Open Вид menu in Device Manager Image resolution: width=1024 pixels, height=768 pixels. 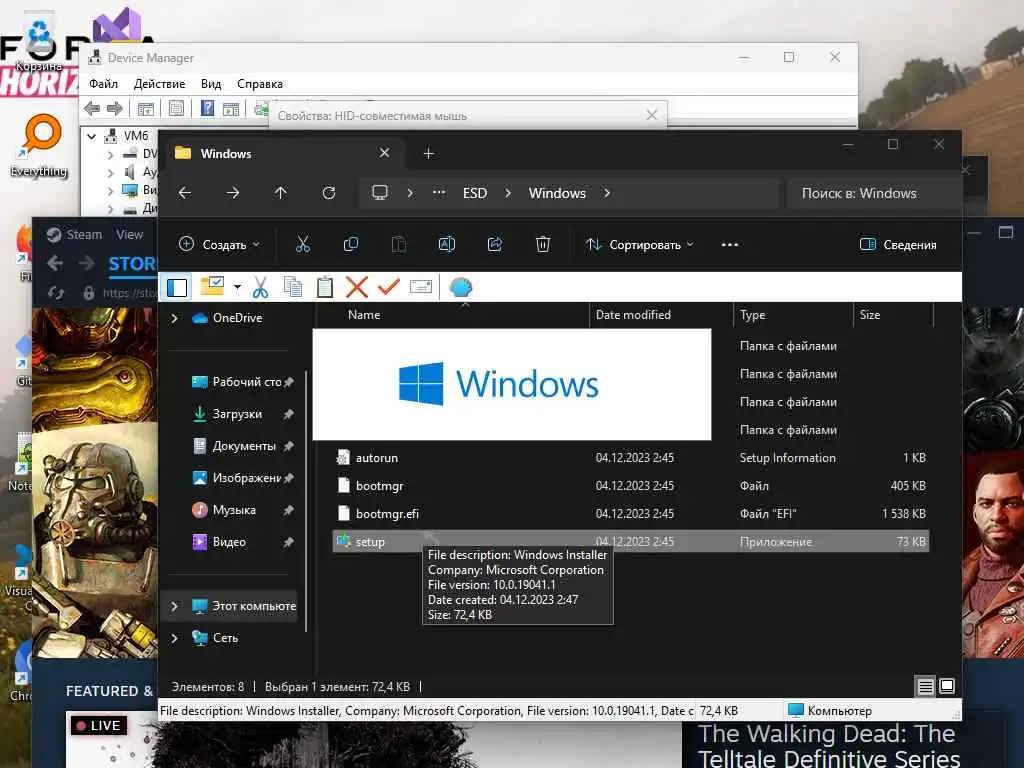211,84
